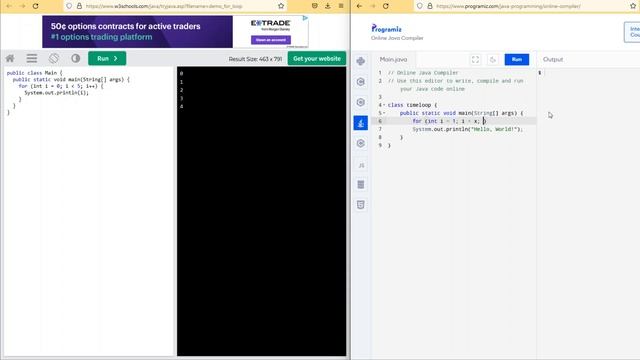The height and width of the screenshot is (360, 640).
Task: Click the println "Hello, World!" line in Programiz
Action: click(467, 129)
